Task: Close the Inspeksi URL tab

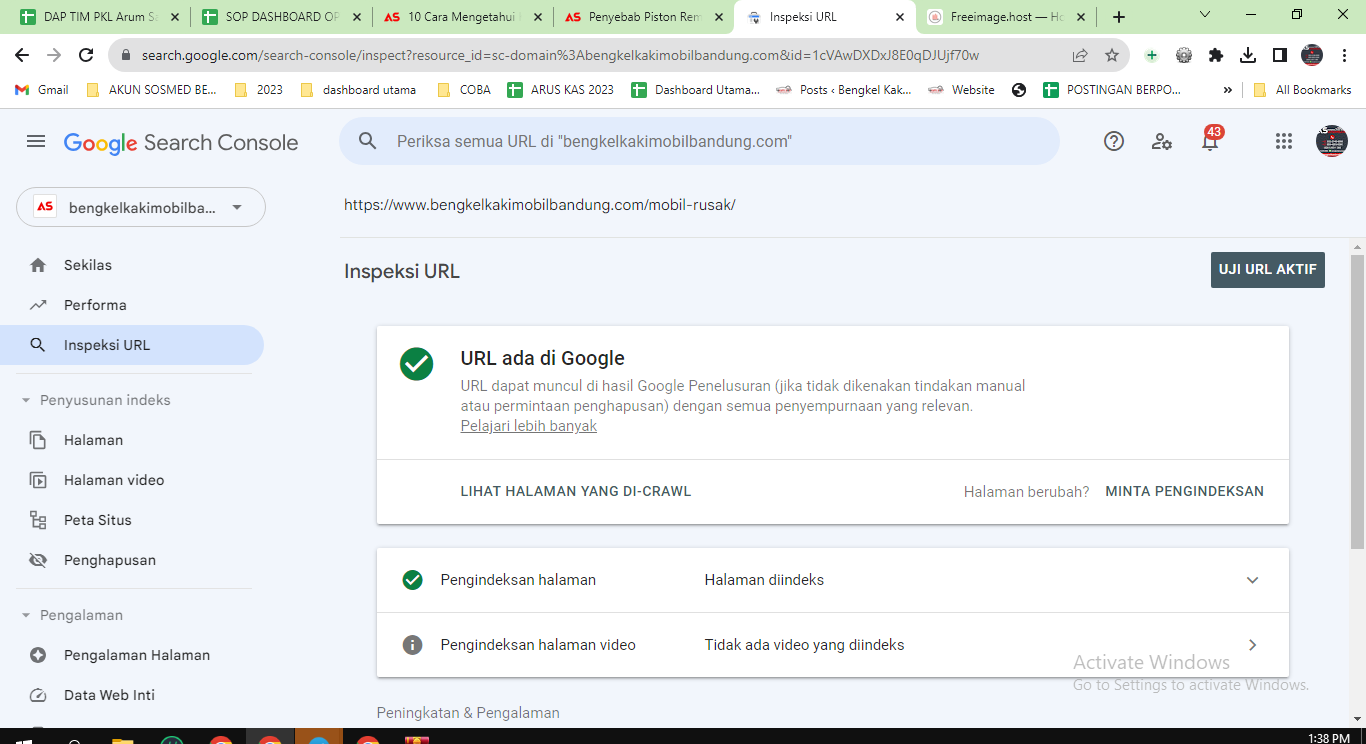Action: [899, 17]
